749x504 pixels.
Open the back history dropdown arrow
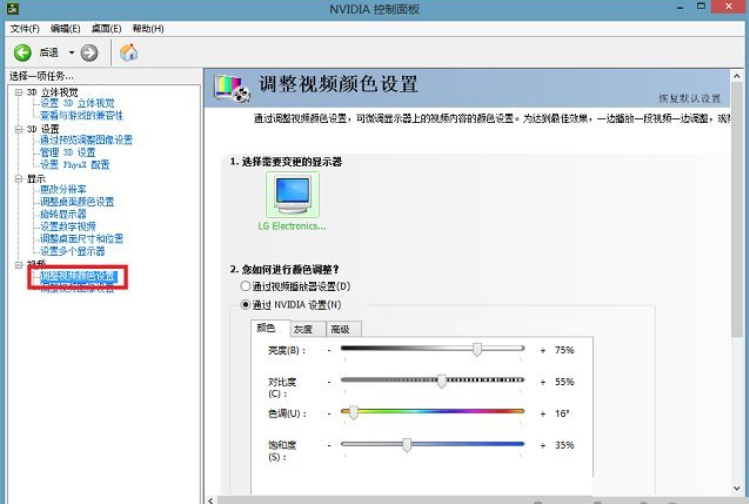pyautogui.click(x=72, y=53)
